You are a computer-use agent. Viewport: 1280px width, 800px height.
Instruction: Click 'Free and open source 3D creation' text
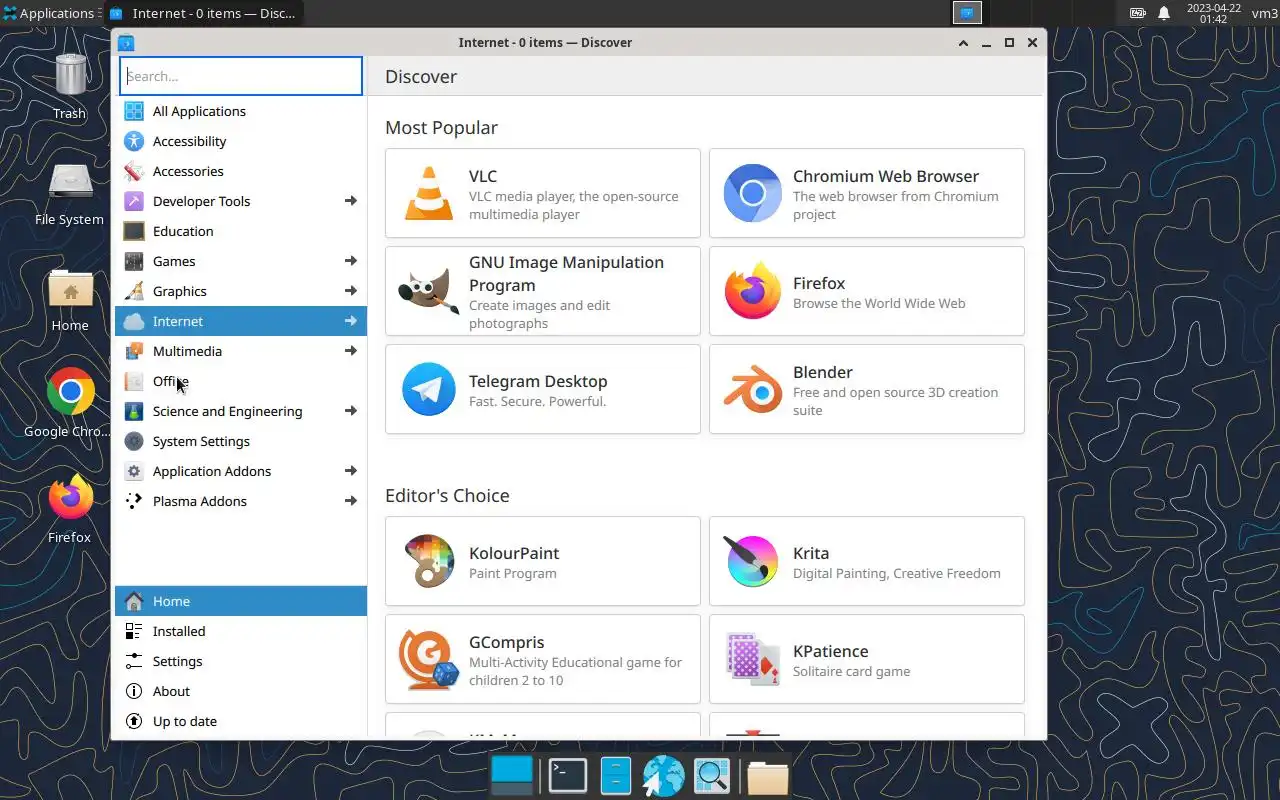[895, 392]
